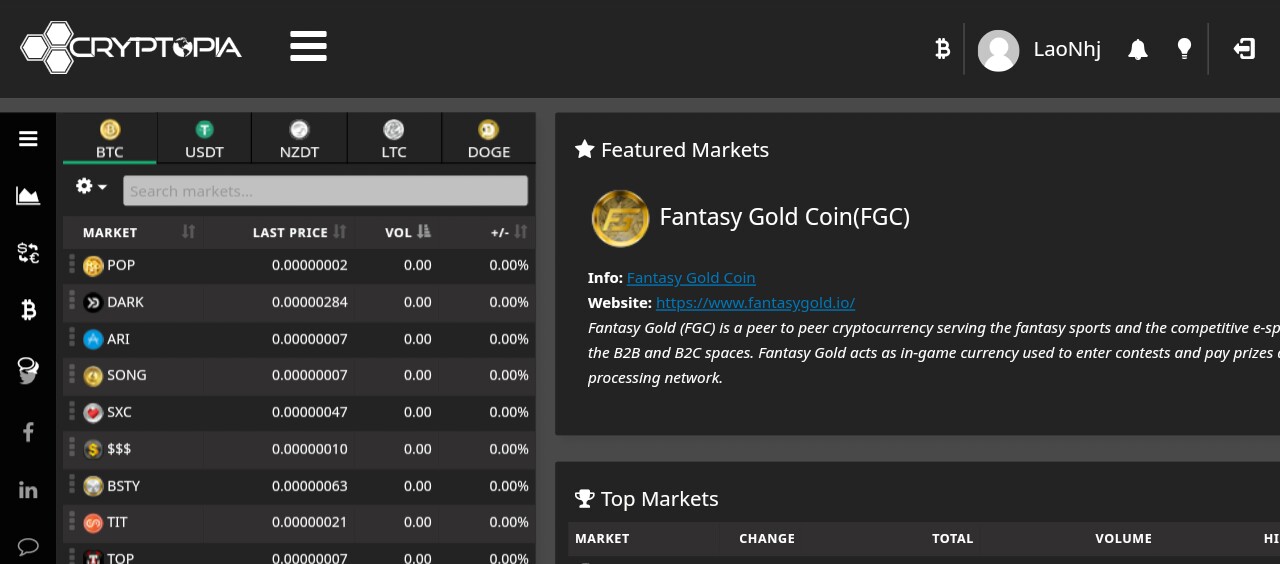Viewport: 1280px width, 564px height.
Task: Open the fantasygold.io website link
Action: 755,302
